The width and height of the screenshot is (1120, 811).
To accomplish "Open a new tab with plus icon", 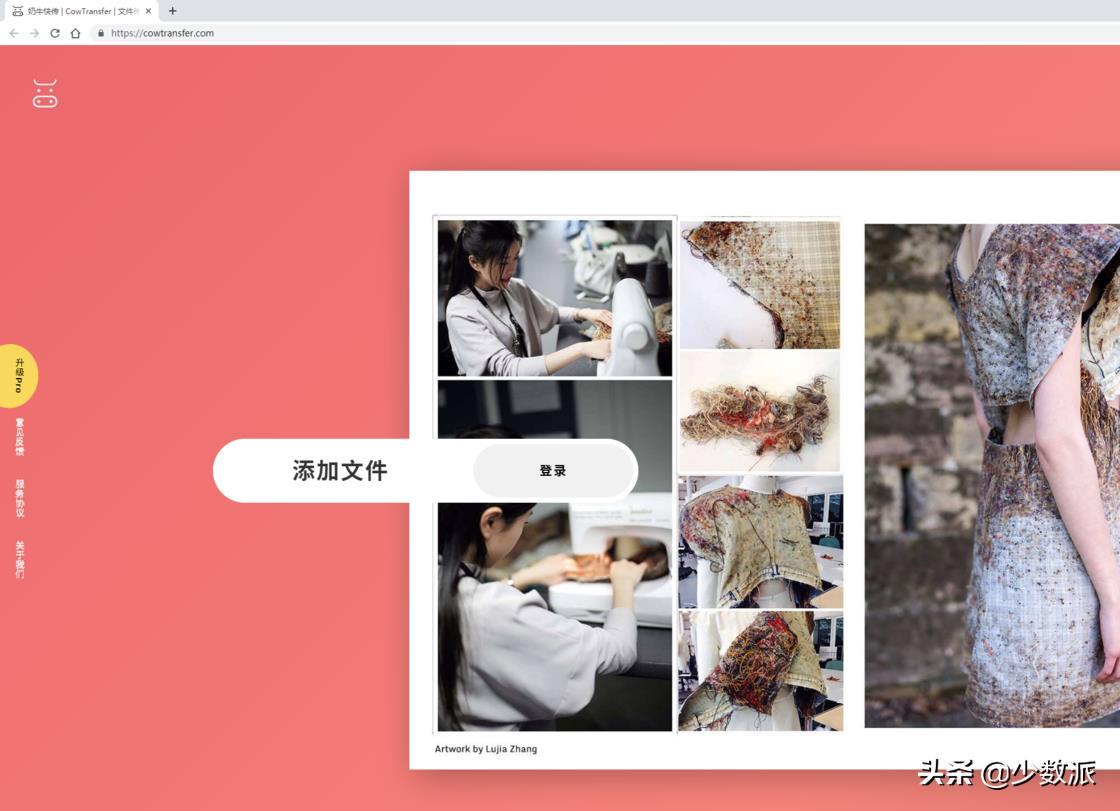I will (x=172, y=11).
